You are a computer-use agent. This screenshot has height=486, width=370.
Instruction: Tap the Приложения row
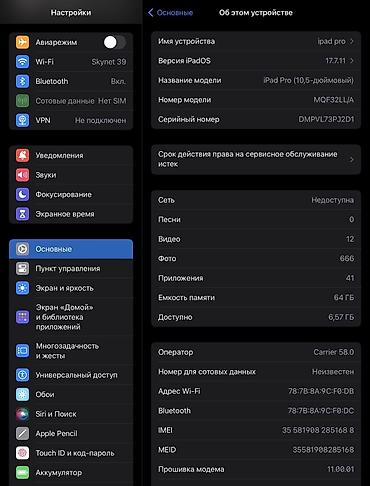point(256,278)
